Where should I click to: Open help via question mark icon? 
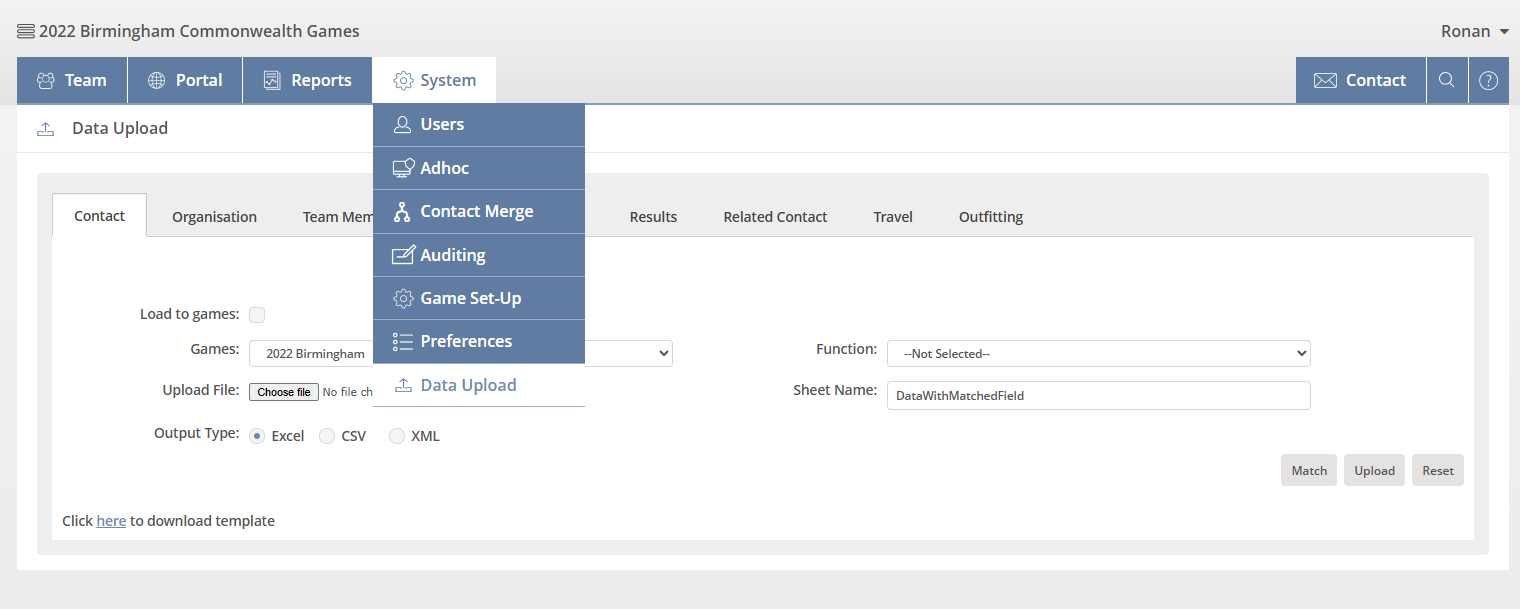(x=1488, y=80)
